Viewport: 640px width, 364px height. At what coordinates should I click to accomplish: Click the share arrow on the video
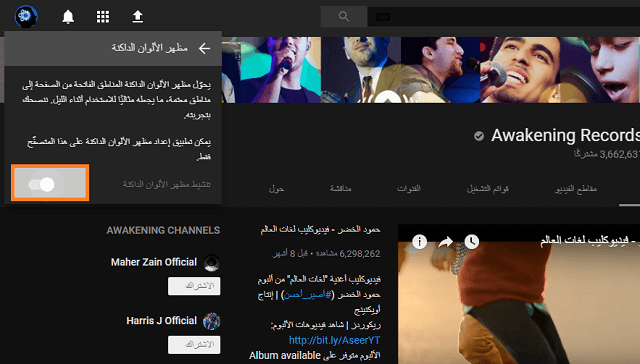(x=445, y=242)
